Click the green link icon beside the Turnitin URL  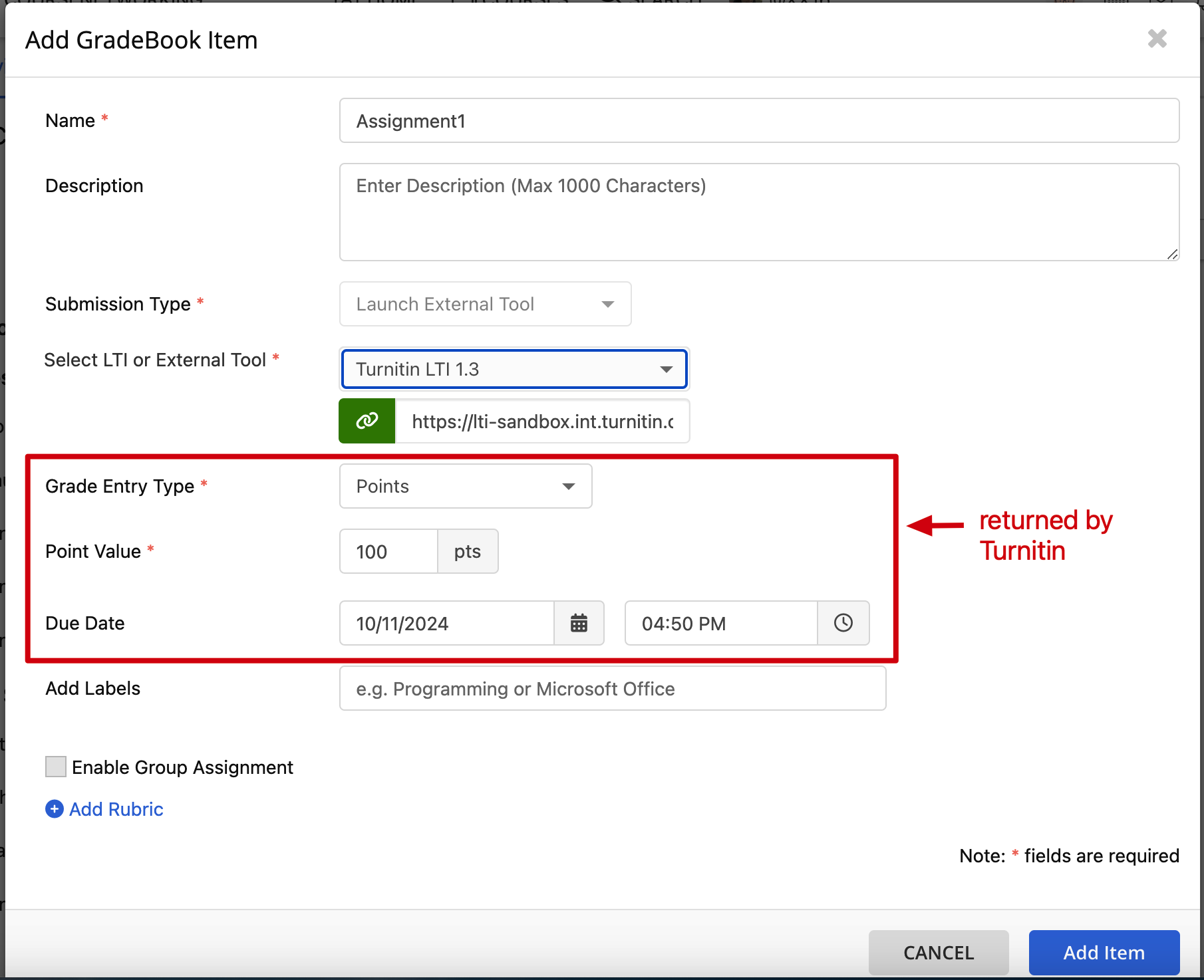click(366, 421)
